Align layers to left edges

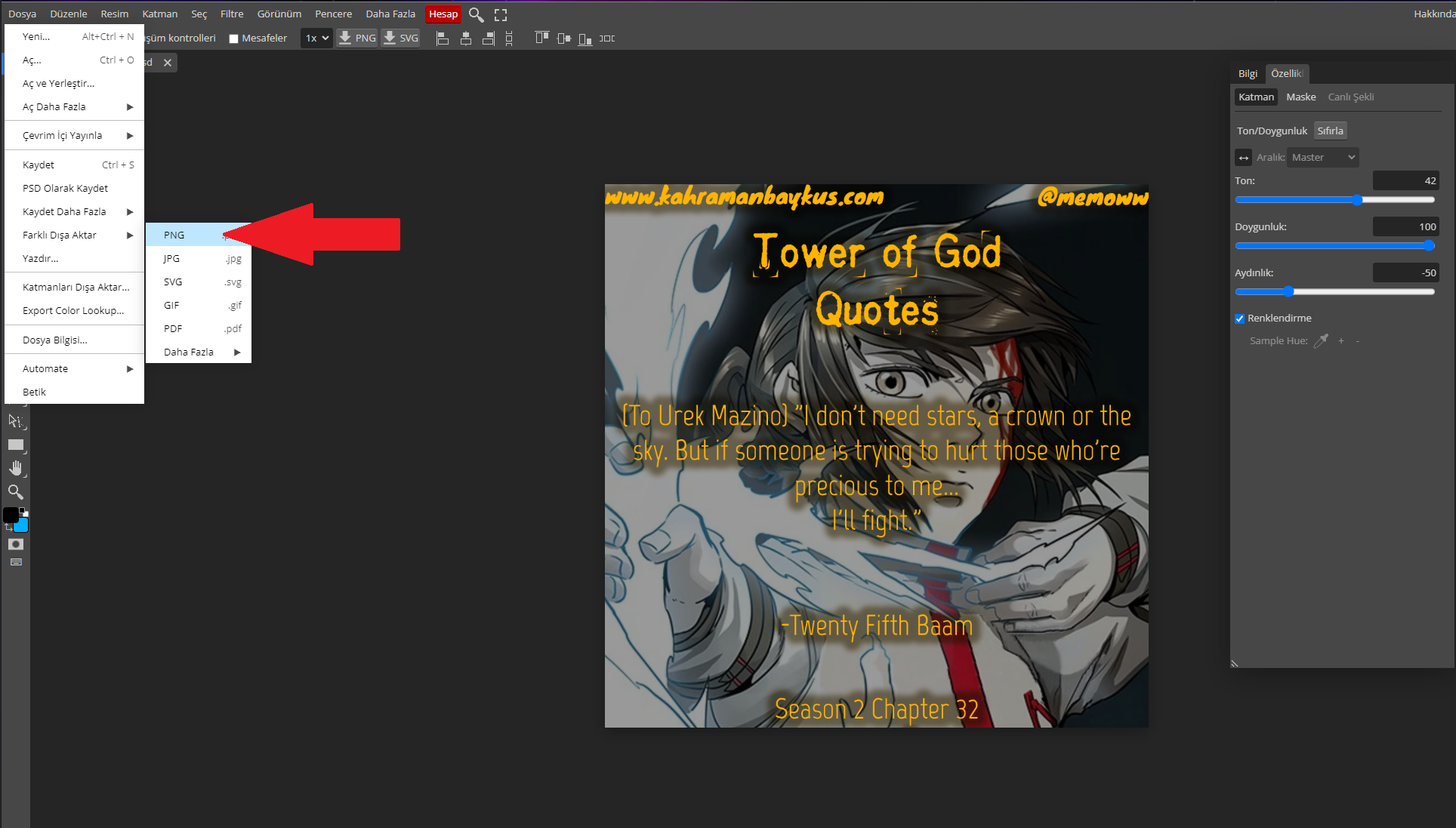(x=443, y=38)
